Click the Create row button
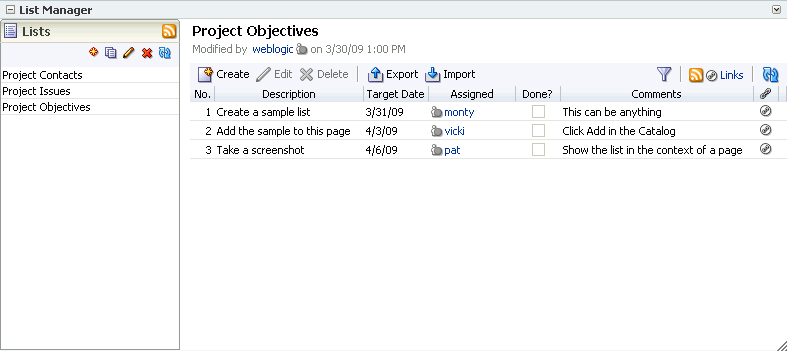The height and width of the screenshot is (362, 787). (x=223, y=74)
